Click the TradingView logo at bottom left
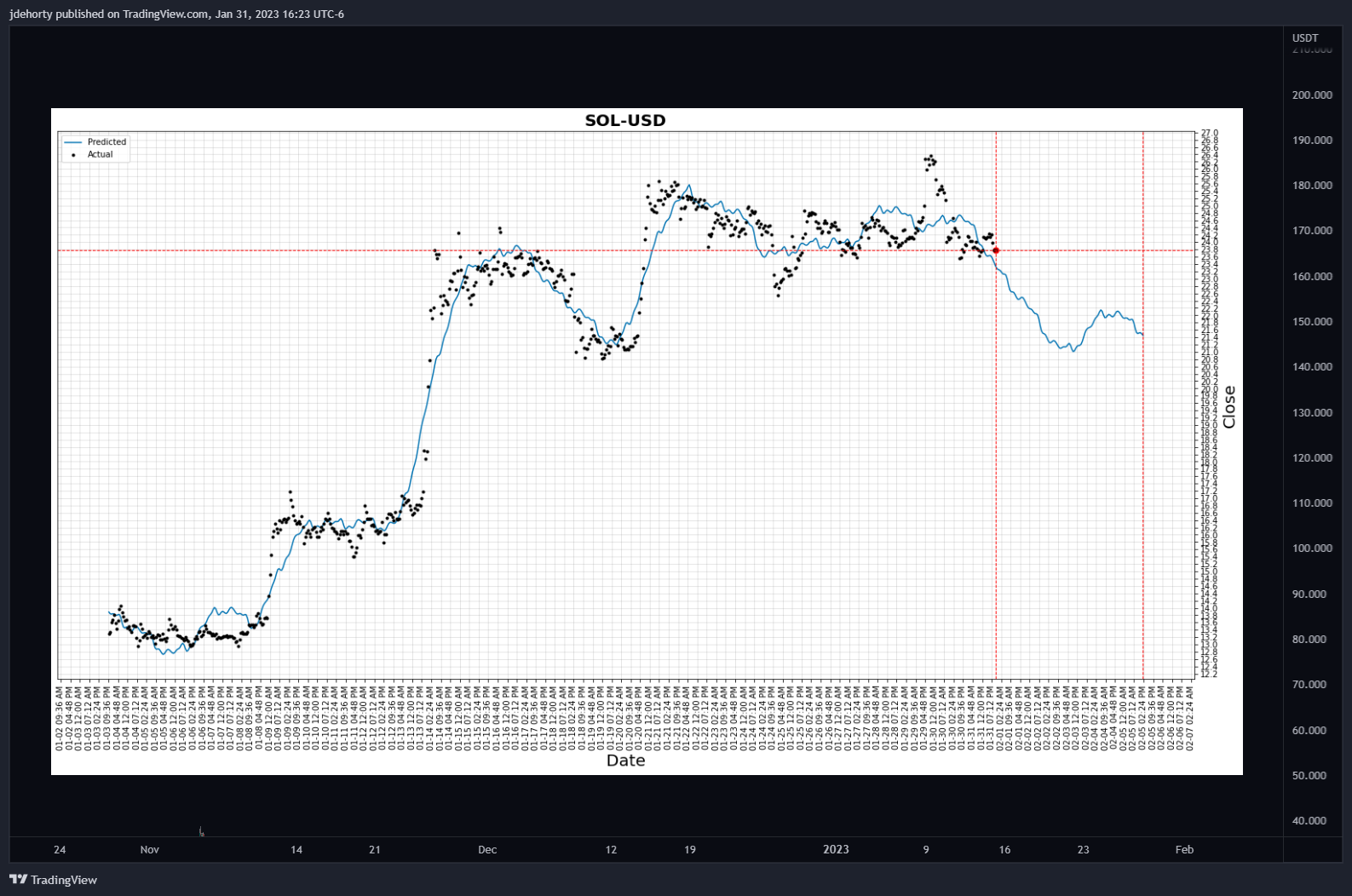Viewport: 1352px width, 896px height. (54, 880)
